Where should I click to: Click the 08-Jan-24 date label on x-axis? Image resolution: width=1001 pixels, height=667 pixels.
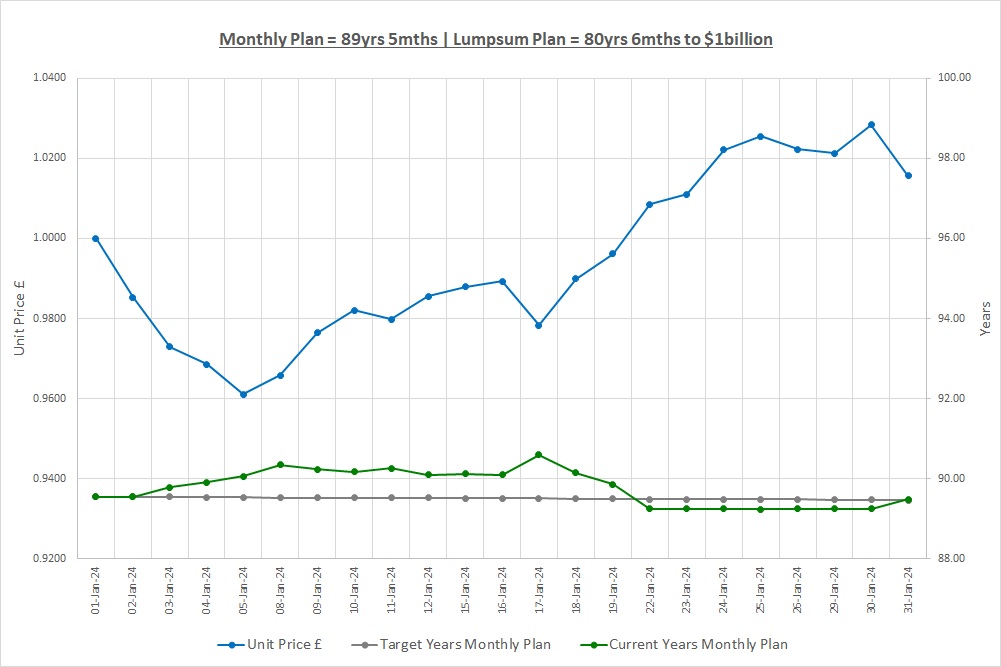coord(281,592)
